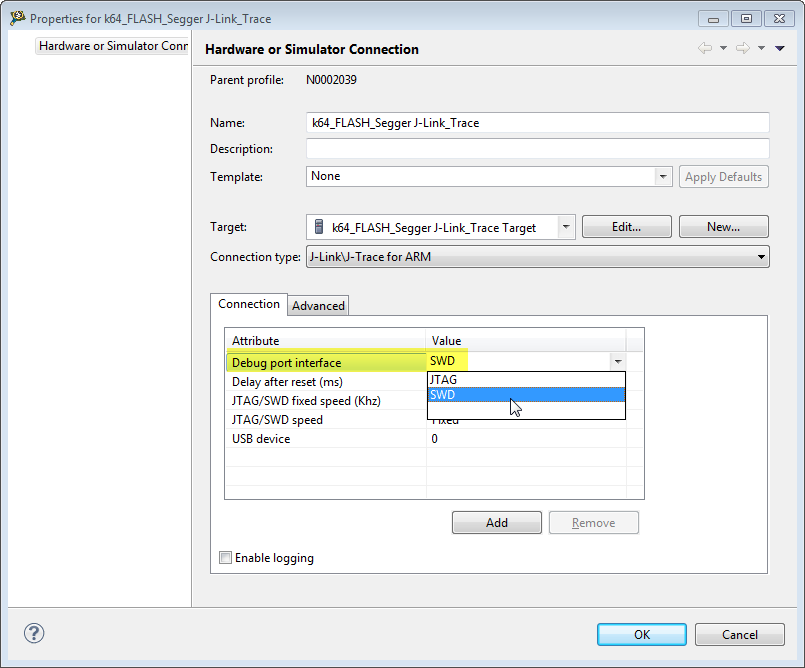Viewport: 805px width, 668px height.
Task: Collapse the Debug port interface value dropdown
Action: point(617,361)
